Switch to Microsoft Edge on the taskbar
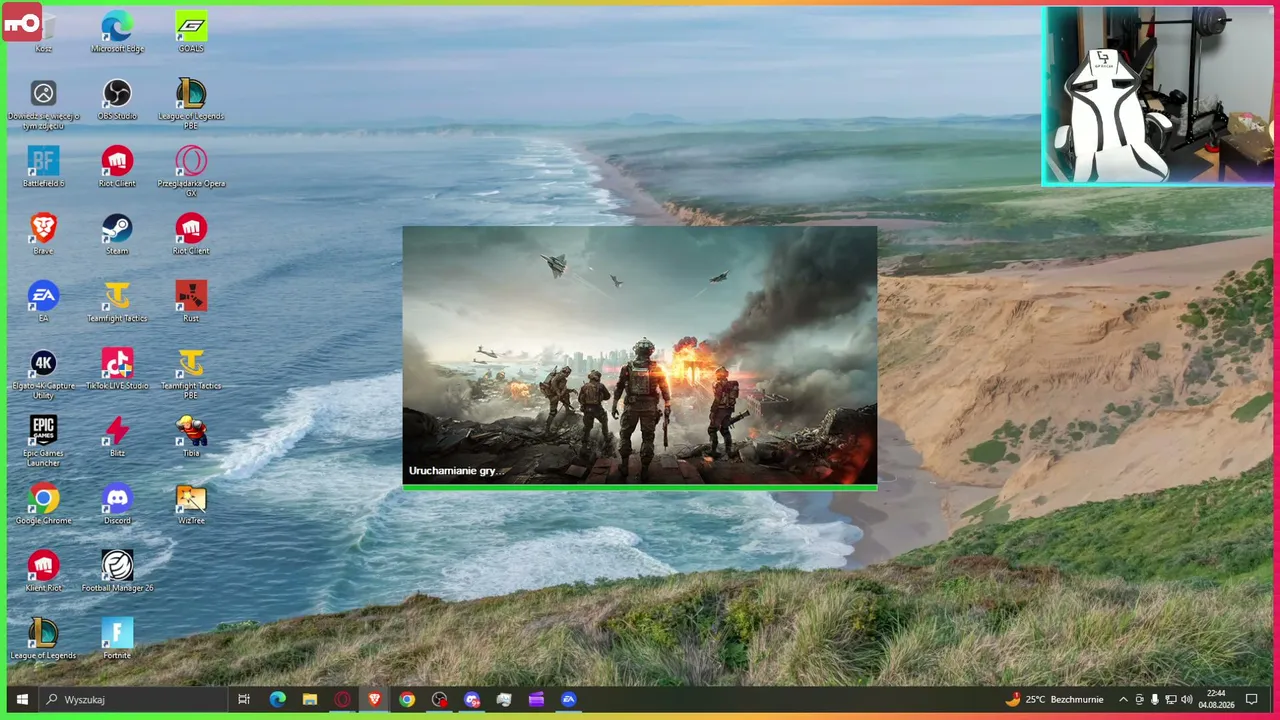 (x=277, y=700)
